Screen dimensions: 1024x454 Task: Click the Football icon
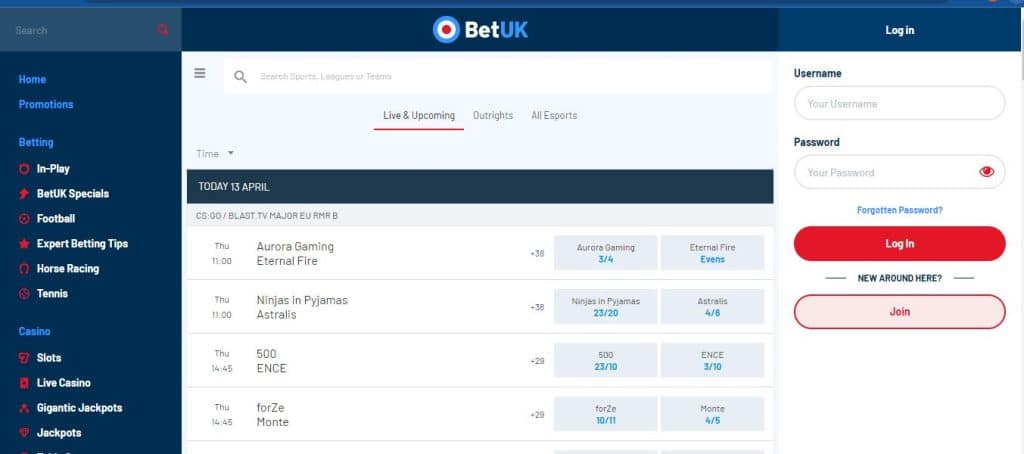24,218
